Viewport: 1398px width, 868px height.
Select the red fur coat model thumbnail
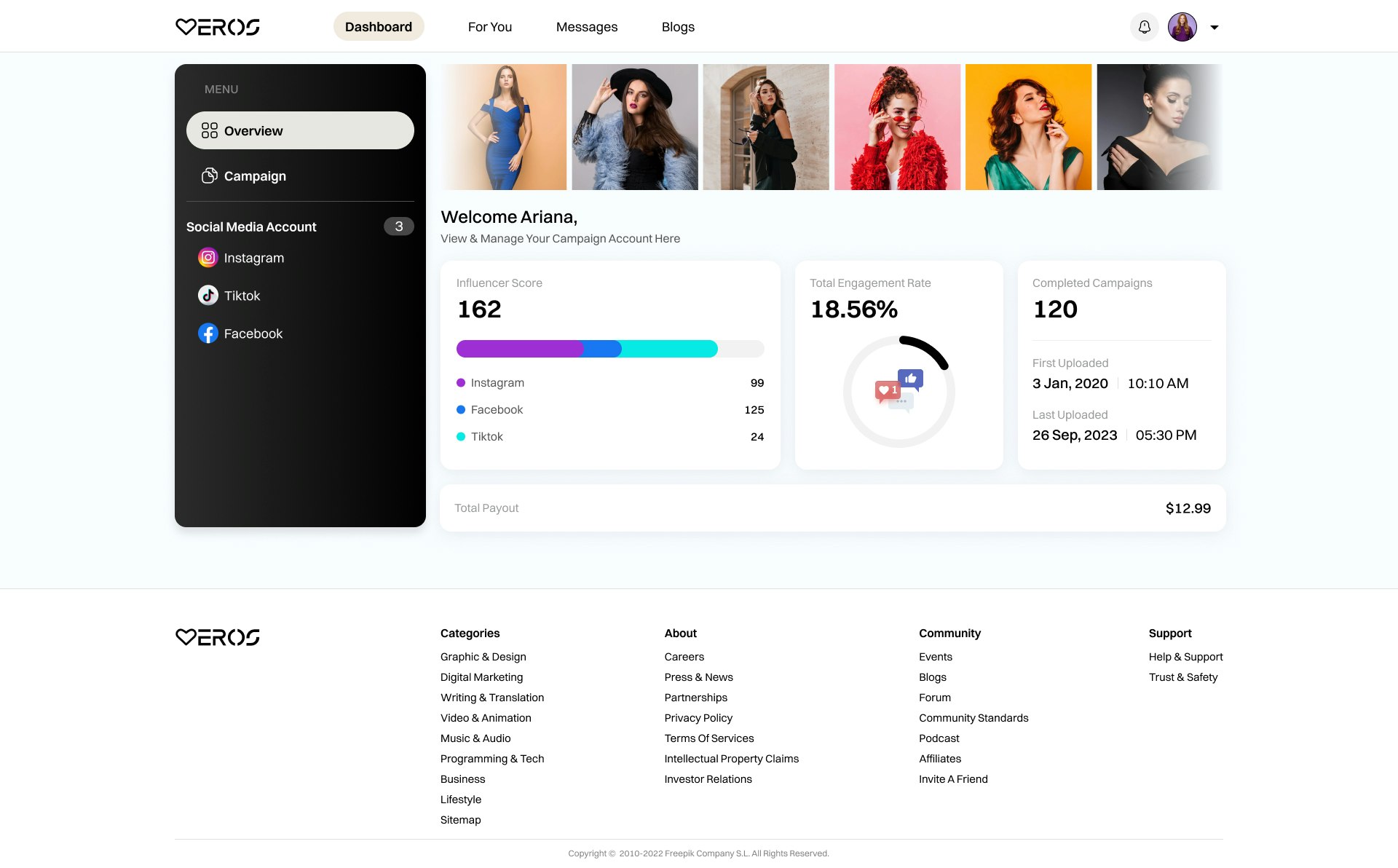[x=897, y=127]
